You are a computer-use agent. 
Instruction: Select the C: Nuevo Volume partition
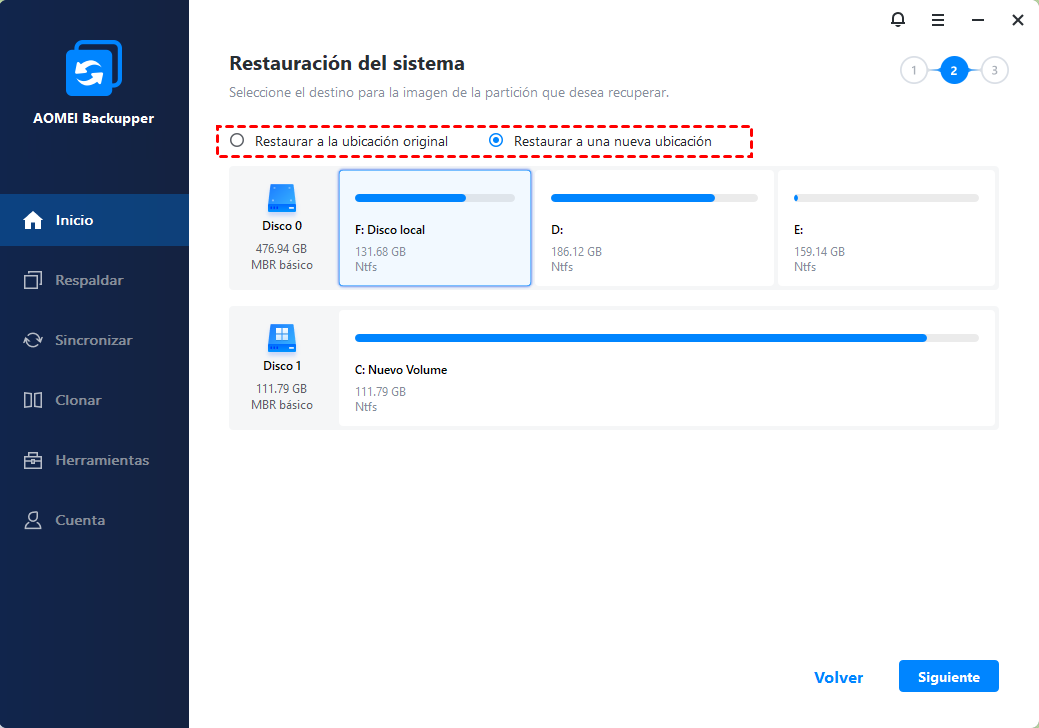[x=667, y=368]
